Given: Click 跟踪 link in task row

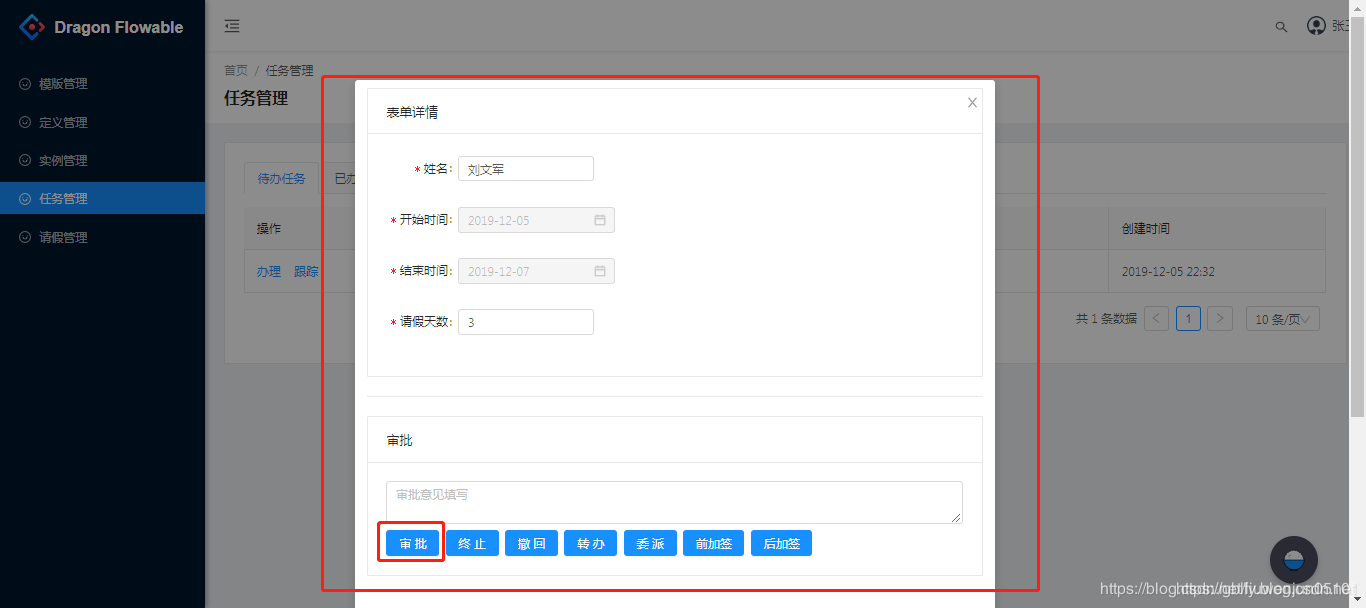Looking at the screenshot, I should (x=306, y=271).
